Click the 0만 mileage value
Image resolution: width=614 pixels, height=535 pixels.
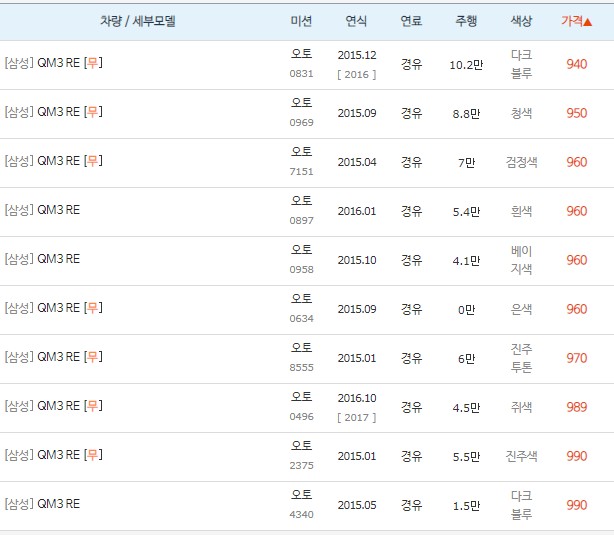coord(466,309)
